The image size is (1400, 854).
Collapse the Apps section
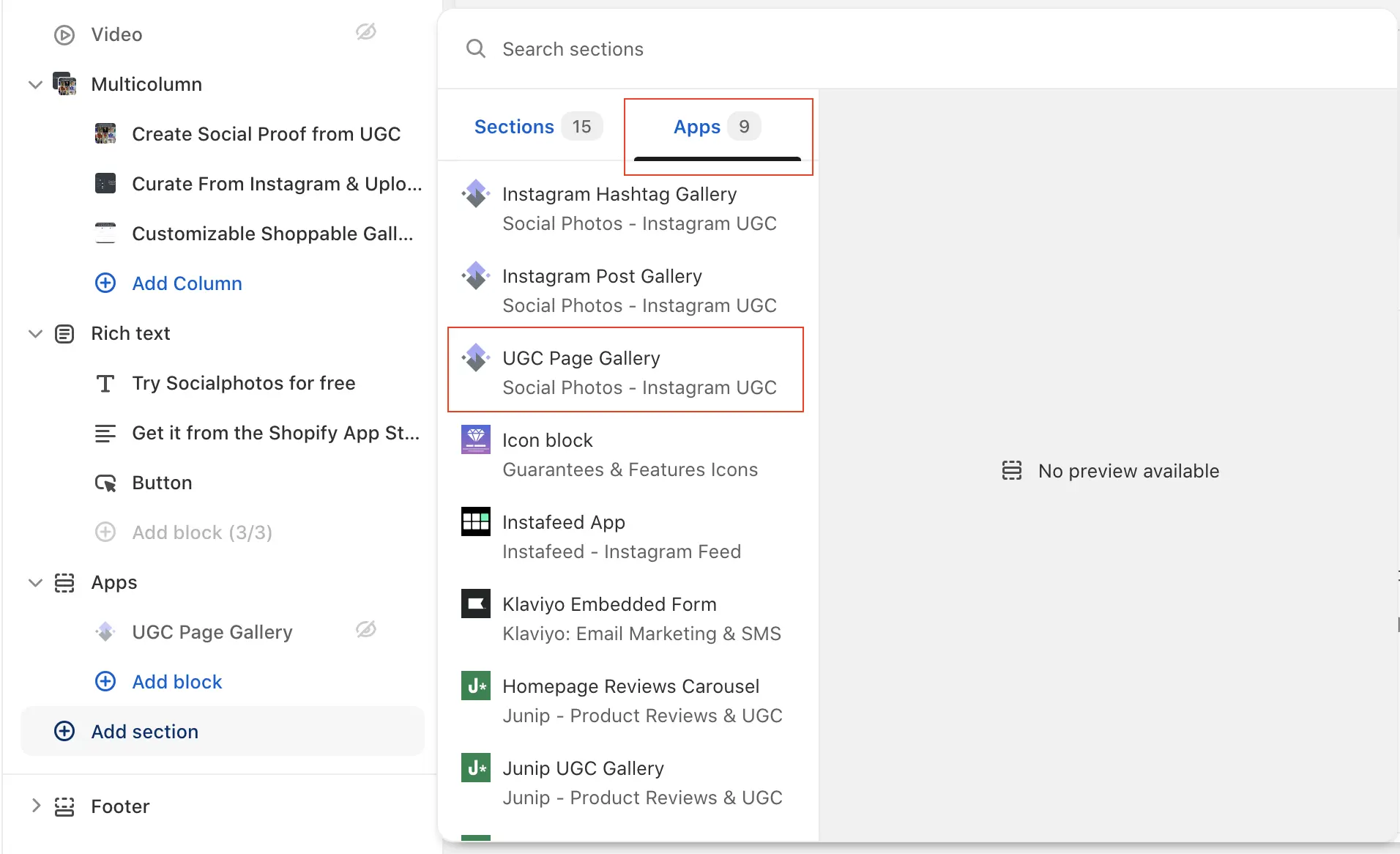(35, 582)
